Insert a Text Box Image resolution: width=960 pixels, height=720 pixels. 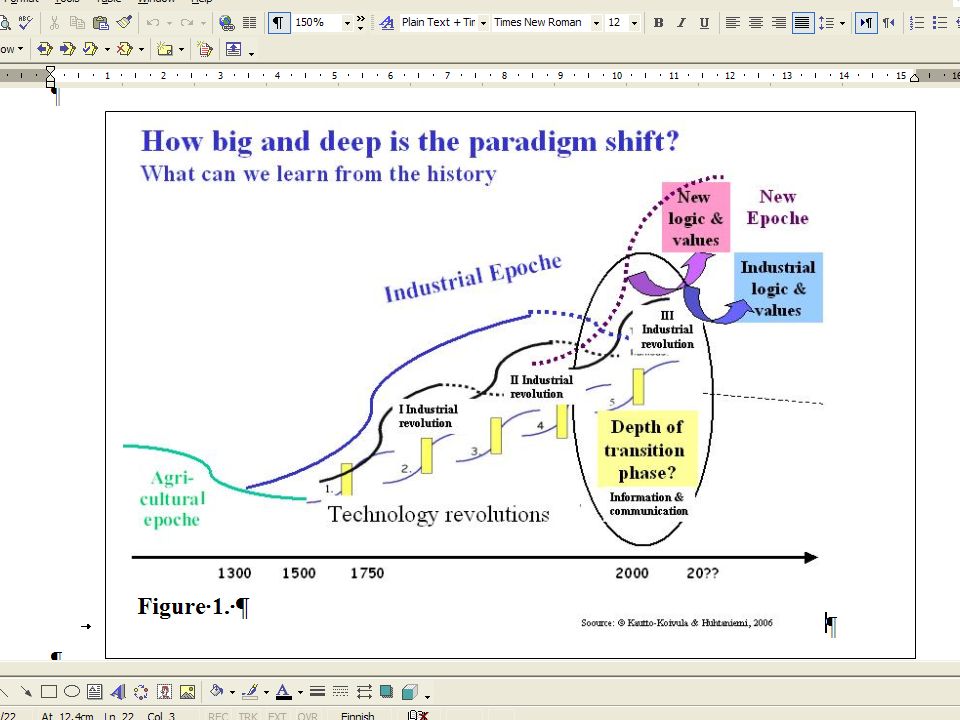[95, 692]
